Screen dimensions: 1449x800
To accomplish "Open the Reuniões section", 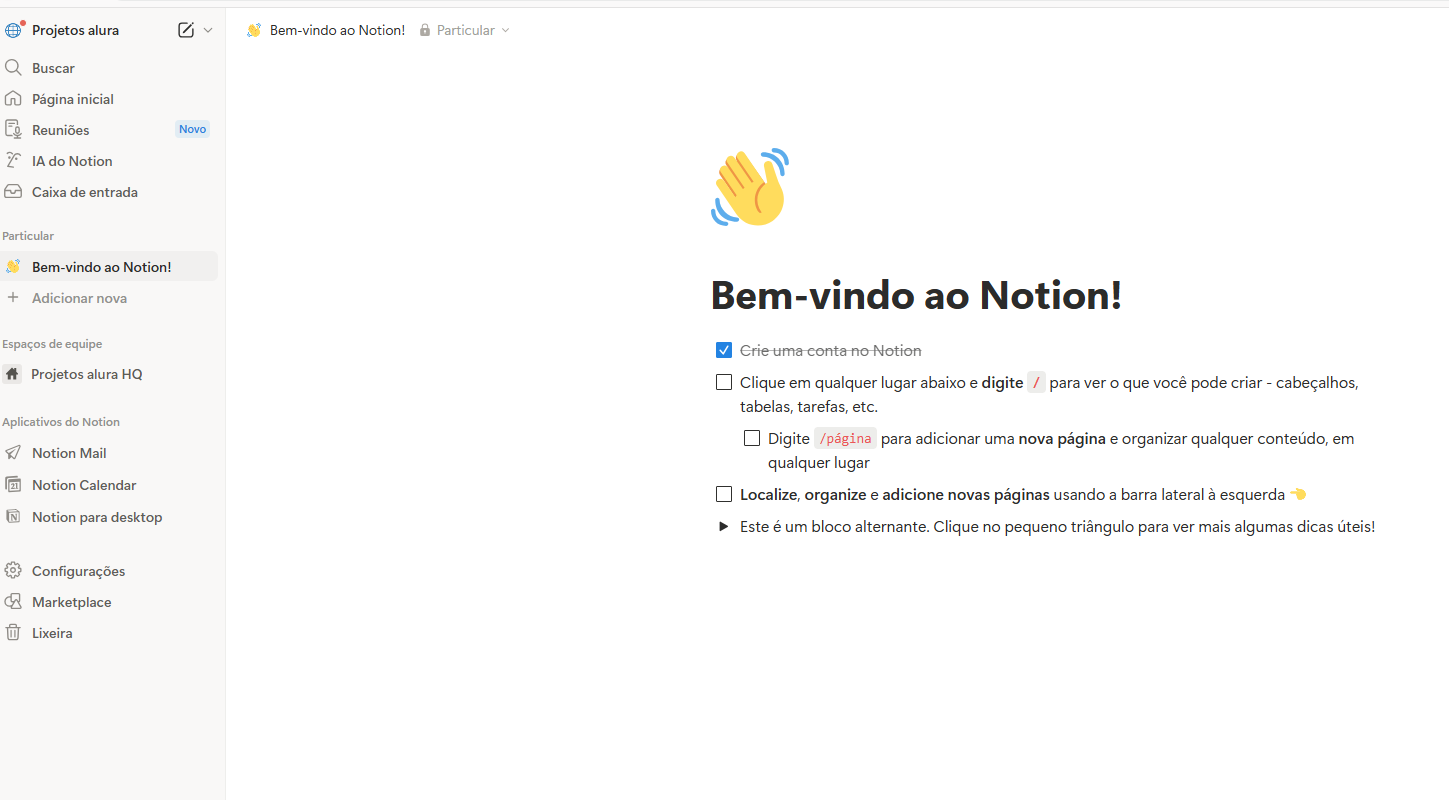I will (x=60, y=128).
